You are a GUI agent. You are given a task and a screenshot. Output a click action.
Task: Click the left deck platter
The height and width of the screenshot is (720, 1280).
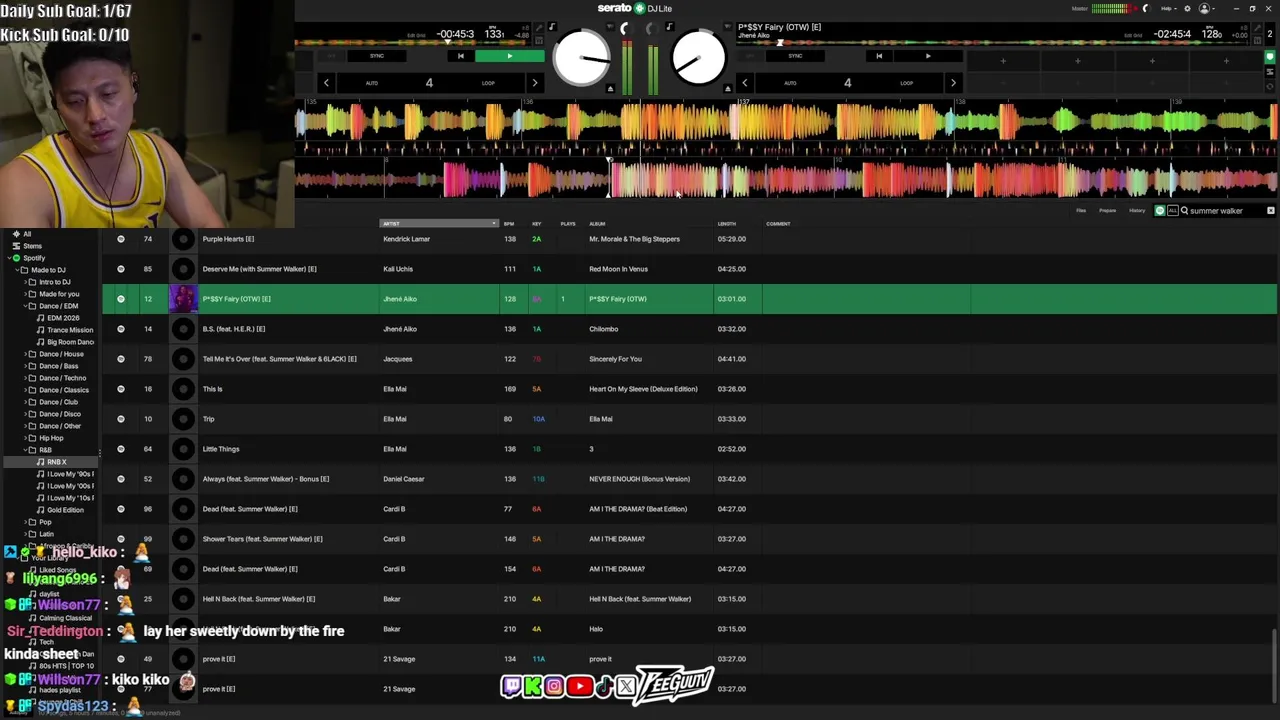point(581,58)
